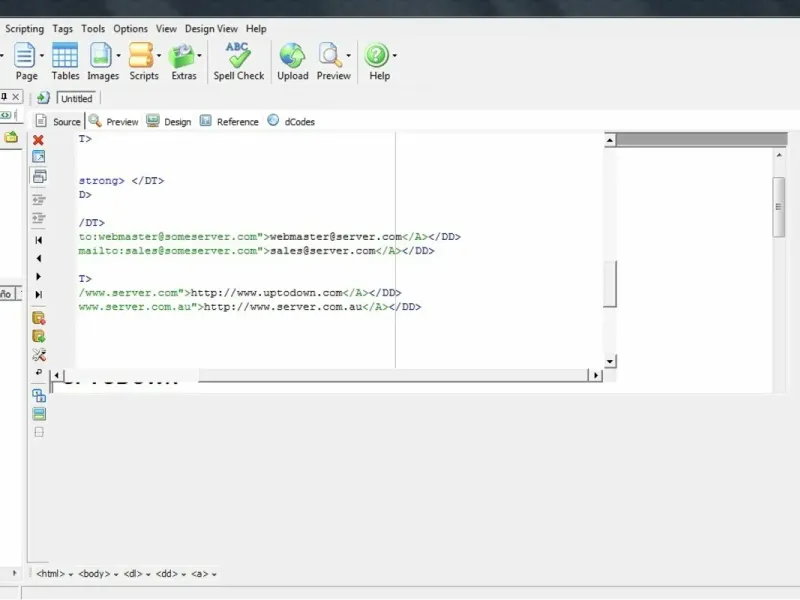The height and width of the screenshot is (600, 800).
Task: Expand the <a> breadcrumb dropdown
Action: pos(214,574)
